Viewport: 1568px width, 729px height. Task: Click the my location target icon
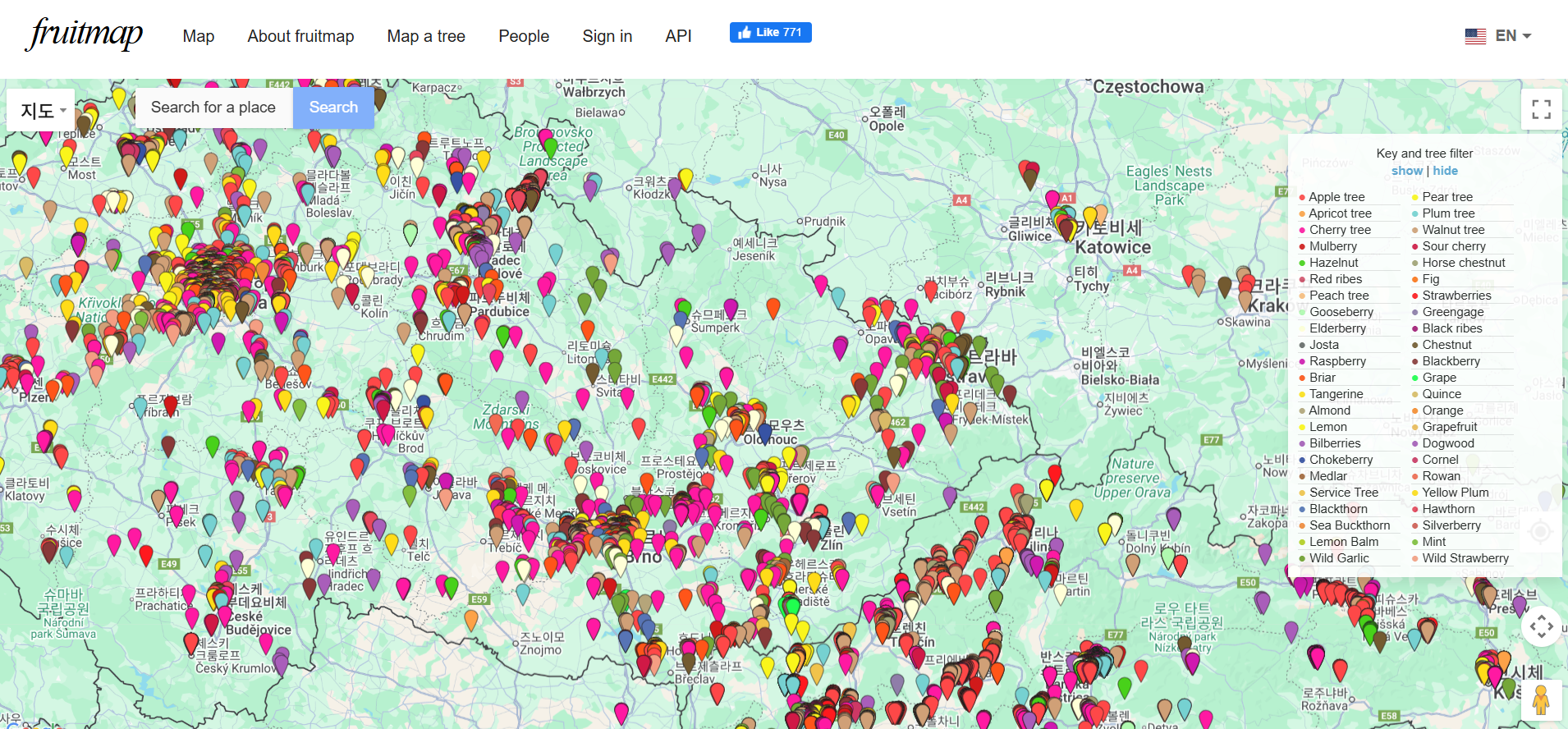[1541, 532]
